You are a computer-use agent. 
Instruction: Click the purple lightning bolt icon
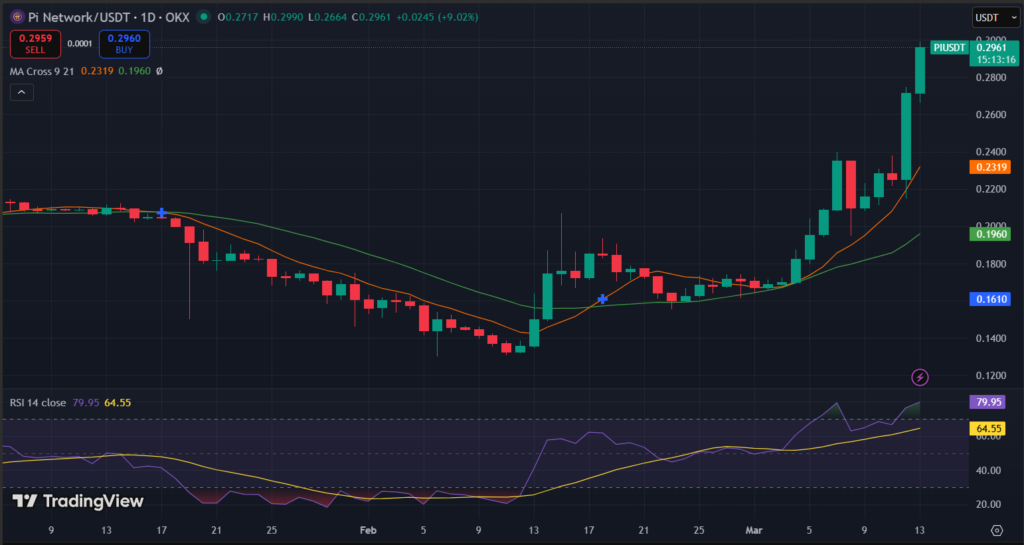(x=920, y=377)
